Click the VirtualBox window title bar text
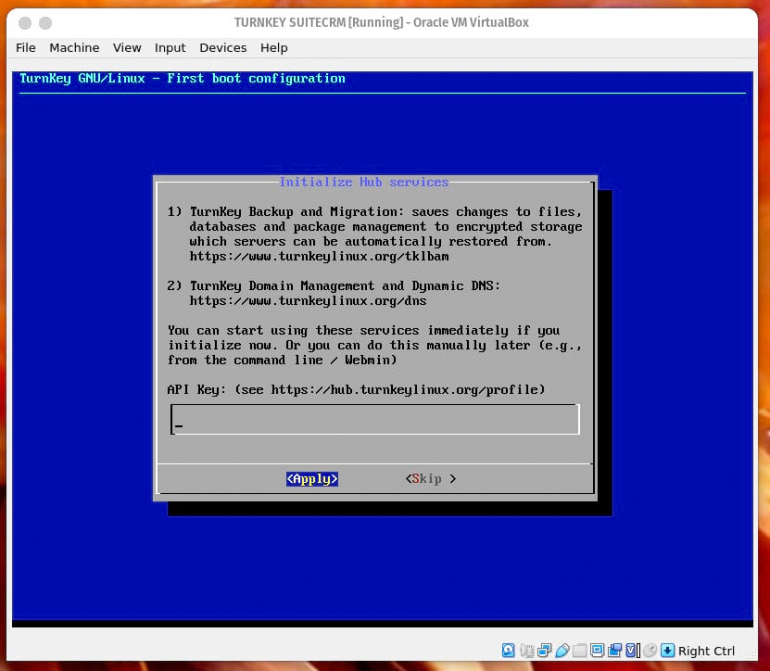 click(382, 23)
